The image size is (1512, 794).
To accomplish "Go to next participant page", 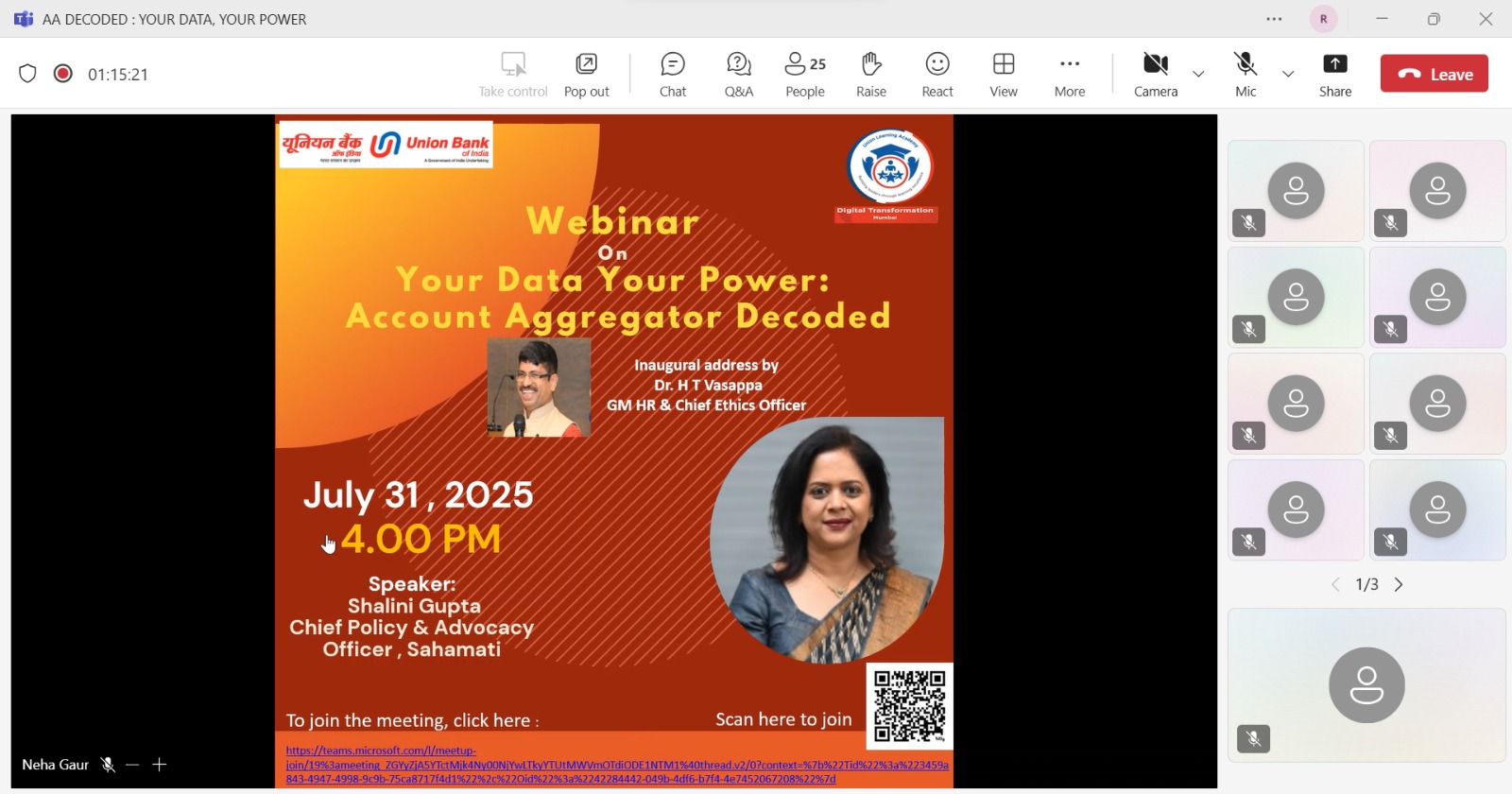I will click(1400, 585).
